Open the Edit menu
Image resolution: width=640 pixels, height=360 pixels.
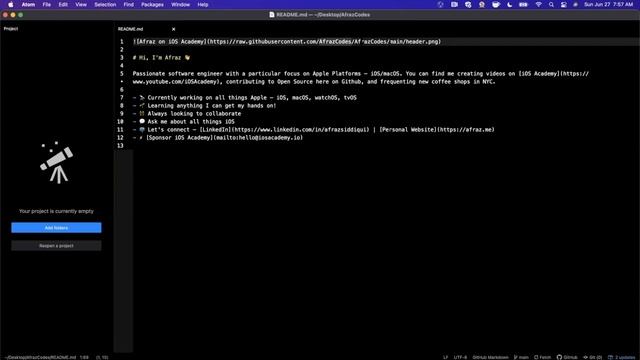[x=63, y=4]
